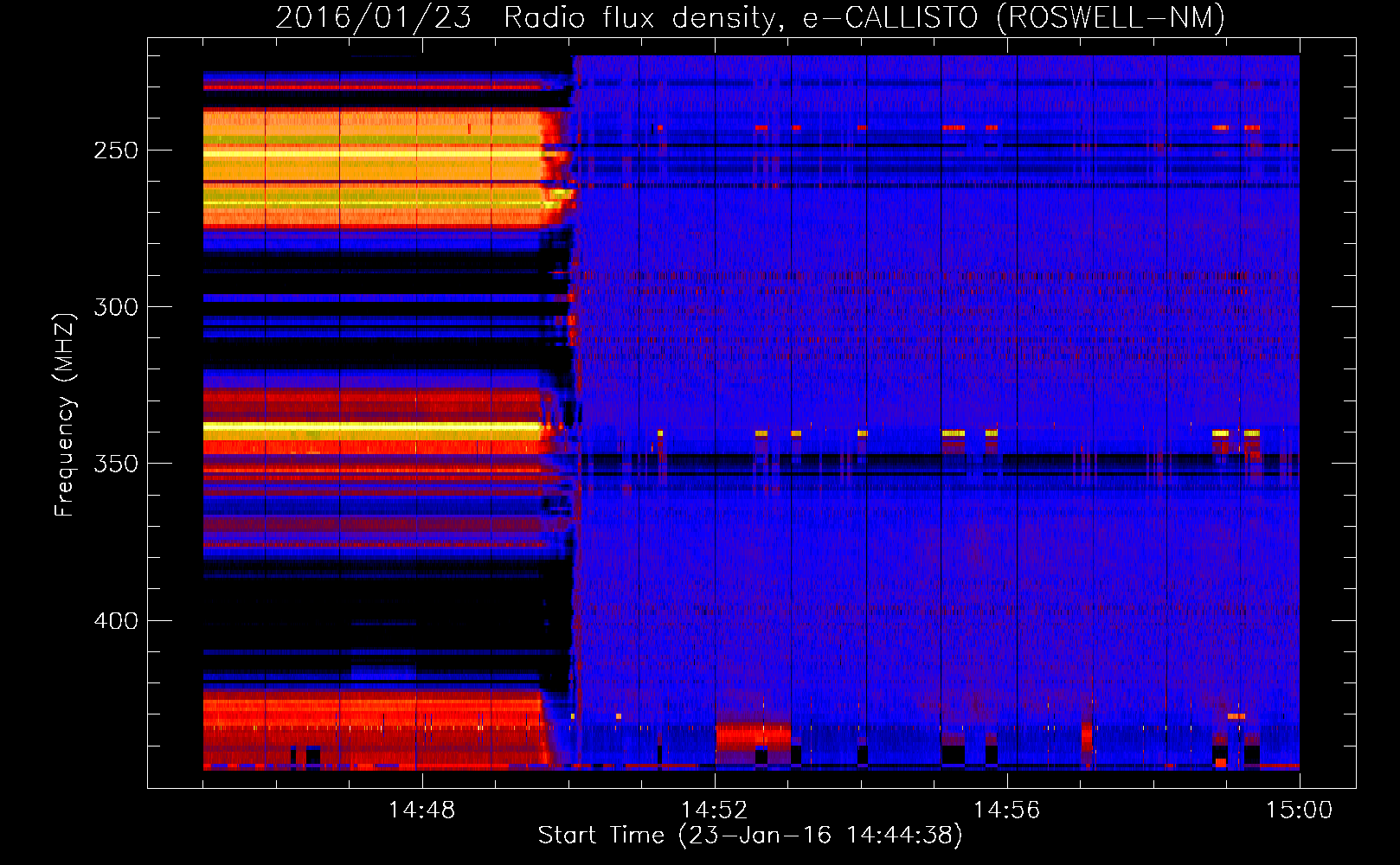Click the 14:56 time axis label
The image size is (1400, 865).
(x=1006, y=811)
